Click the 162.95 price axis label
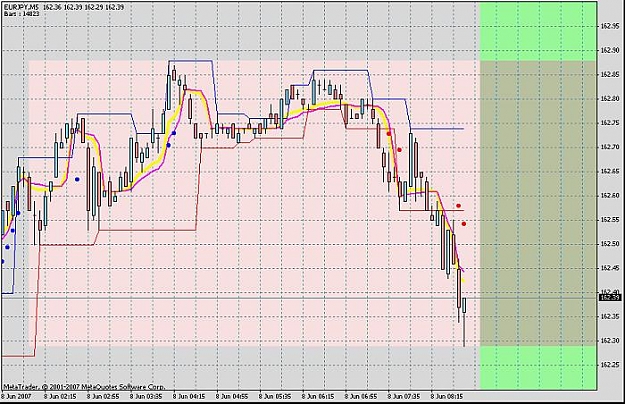This screenshot has height=404, width=625. 610,26
